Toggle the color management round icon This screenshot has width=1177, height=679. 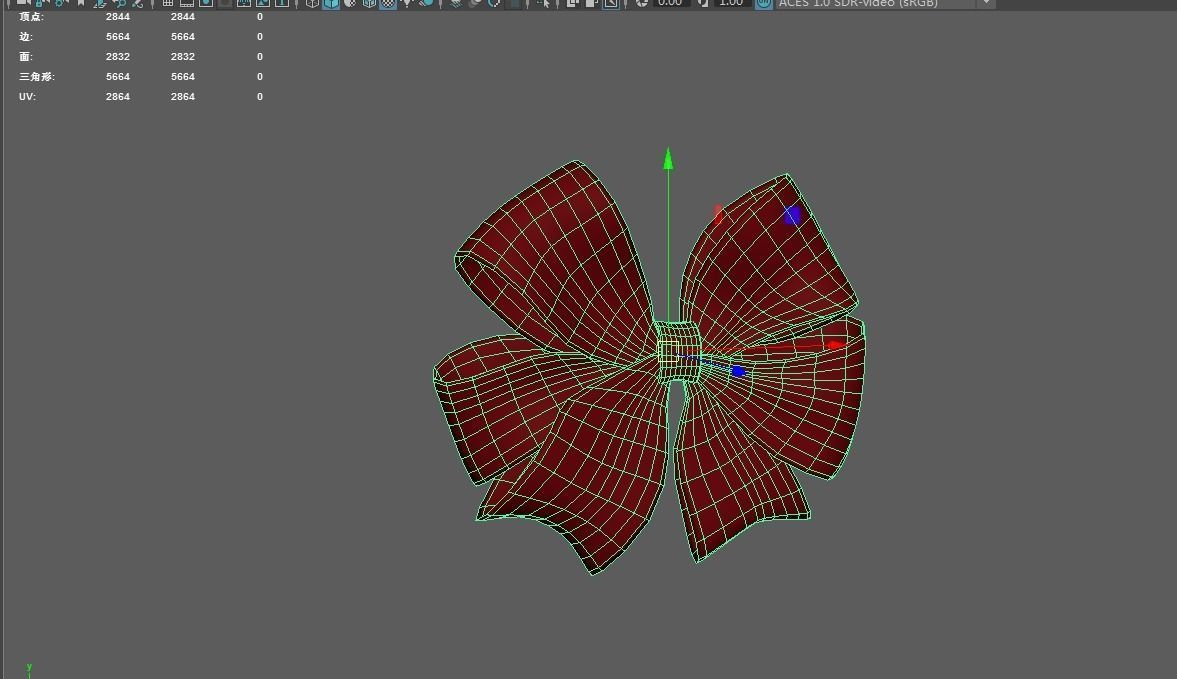tap(763, 3)
